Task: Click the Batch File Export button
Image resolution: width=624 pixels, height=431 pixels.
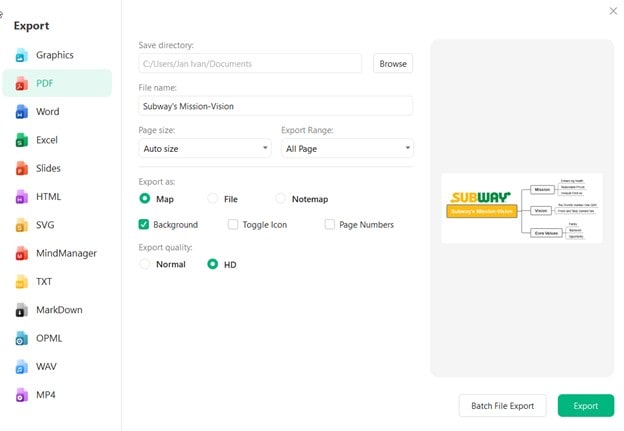Action: pos(503,406)
